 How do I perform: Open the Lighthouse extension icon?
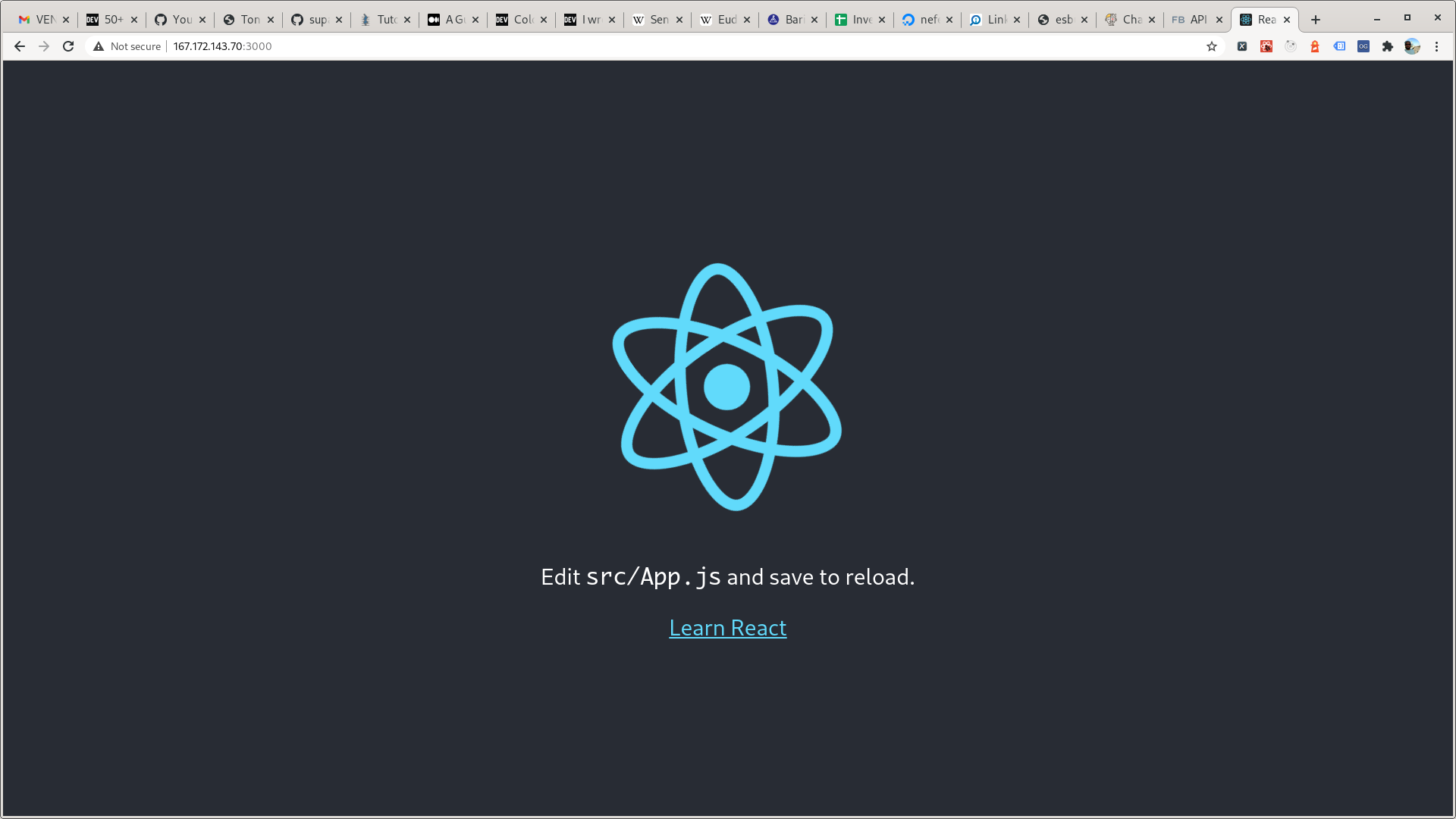click(x=1315, y=46)
